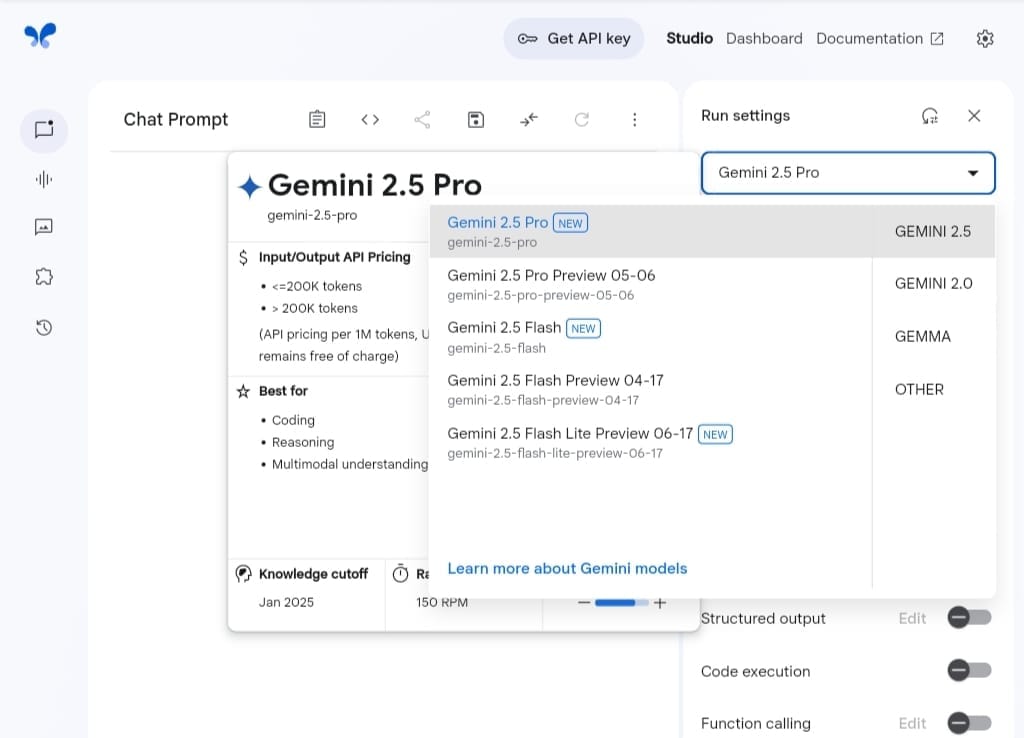Click the Knowledge cutoff head icon
Screen dimensions: 1024x738
coord(243,574)
